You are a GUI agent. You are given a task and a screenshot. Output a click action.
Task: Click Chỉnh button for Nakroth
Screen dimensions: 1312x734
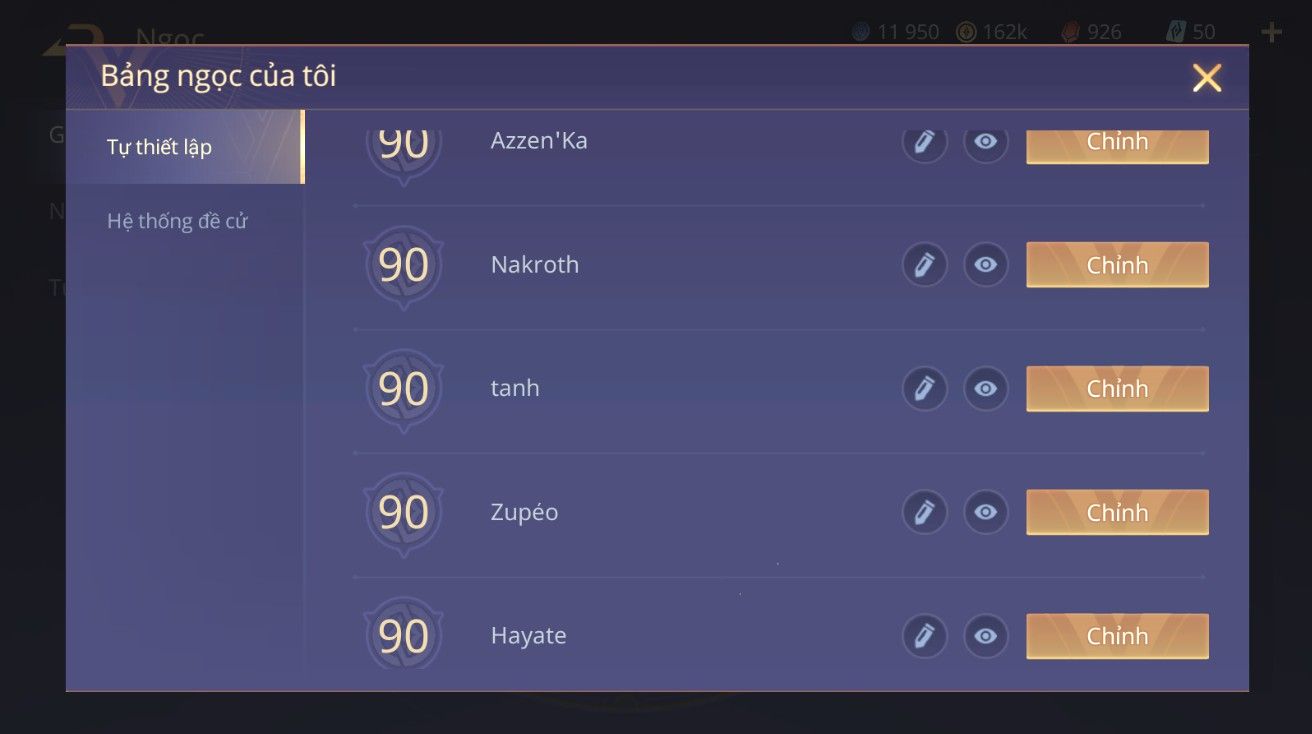pyautogui.click(x=1117, y=265)
